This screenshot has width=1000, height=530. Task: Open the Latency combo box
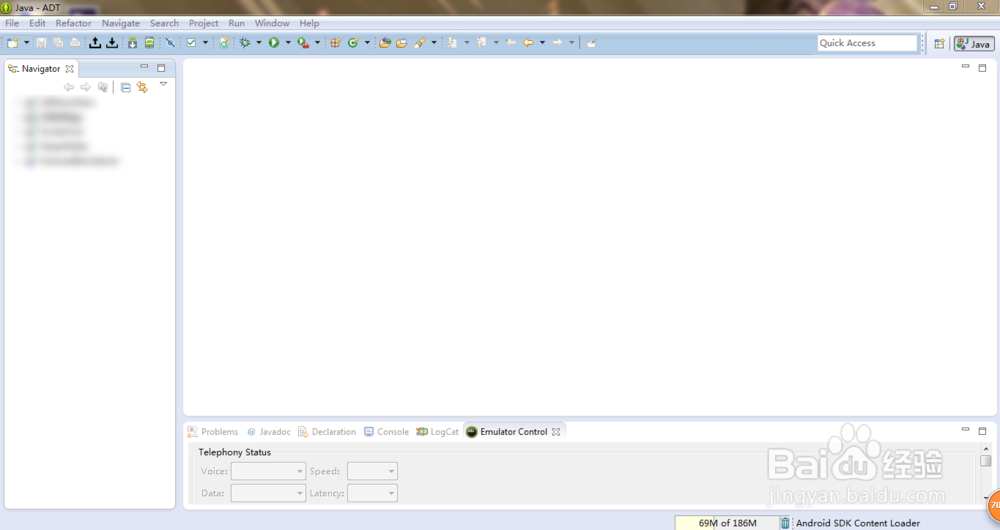click(x=372, y=493)
